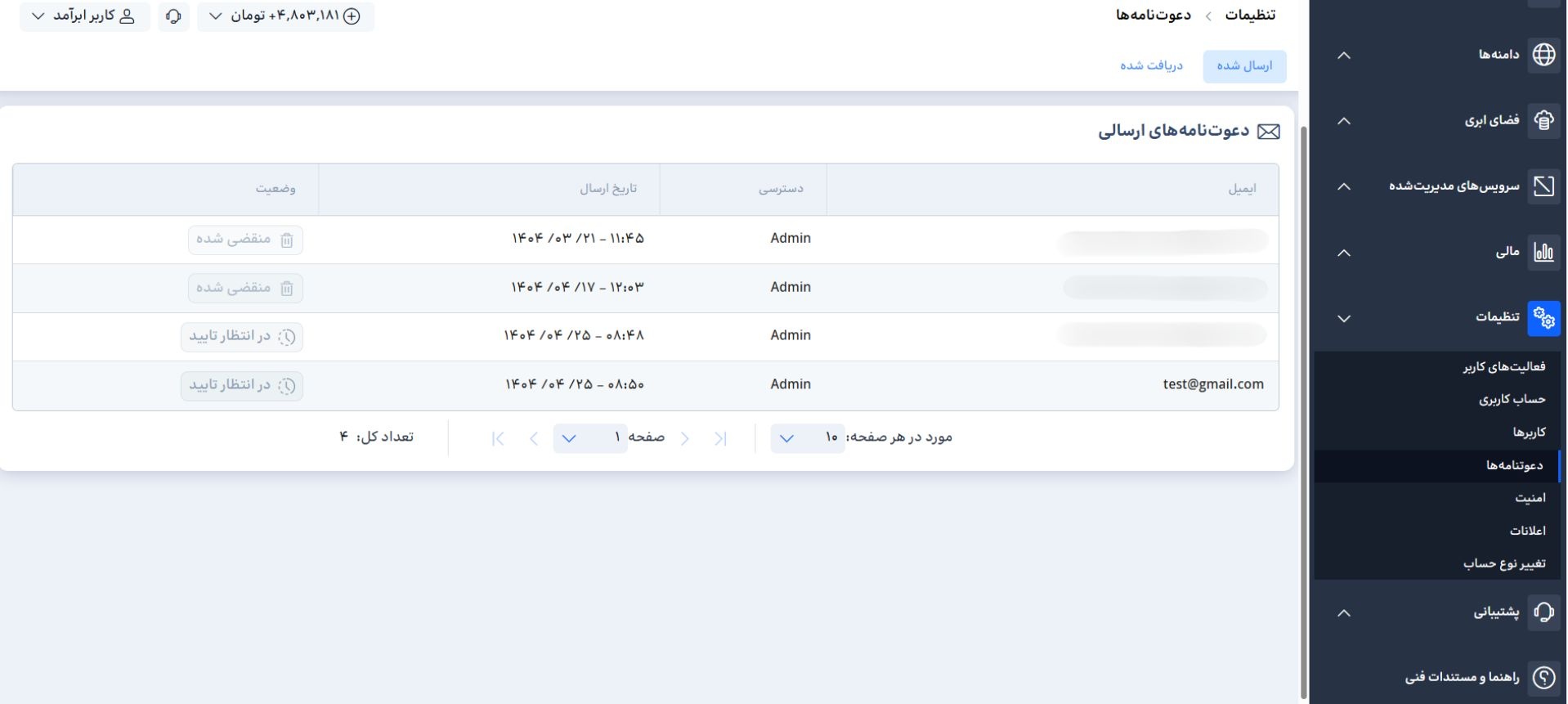The image size is (1568, 704).
Task: Open the balance (تومان) dropdown
Action: [285, 16]
